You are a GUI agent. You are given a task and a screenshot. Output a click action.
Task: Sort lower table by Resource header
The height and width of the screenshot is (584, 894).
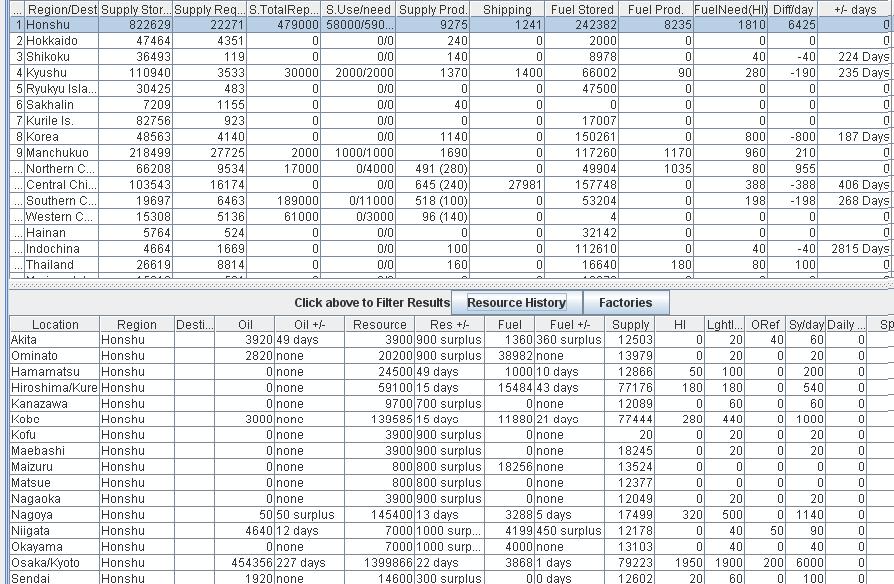[379, 324]
